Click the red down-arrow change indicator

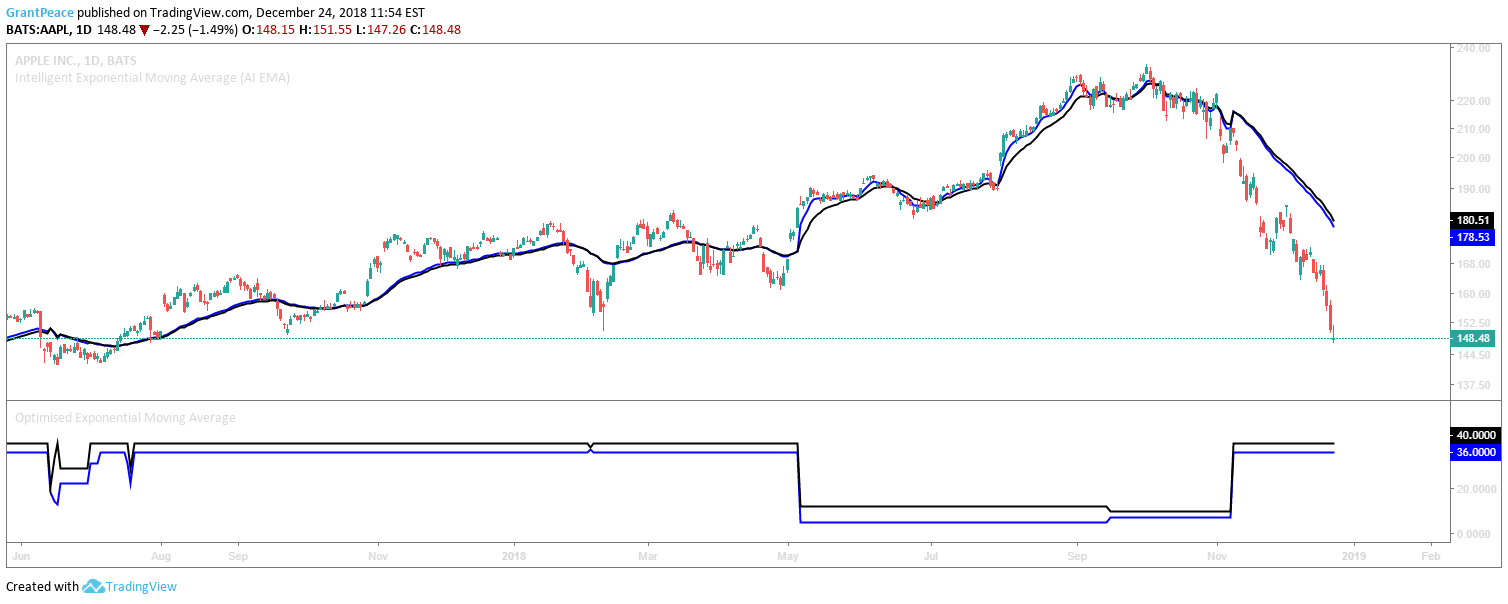click(x=144, y=29)
